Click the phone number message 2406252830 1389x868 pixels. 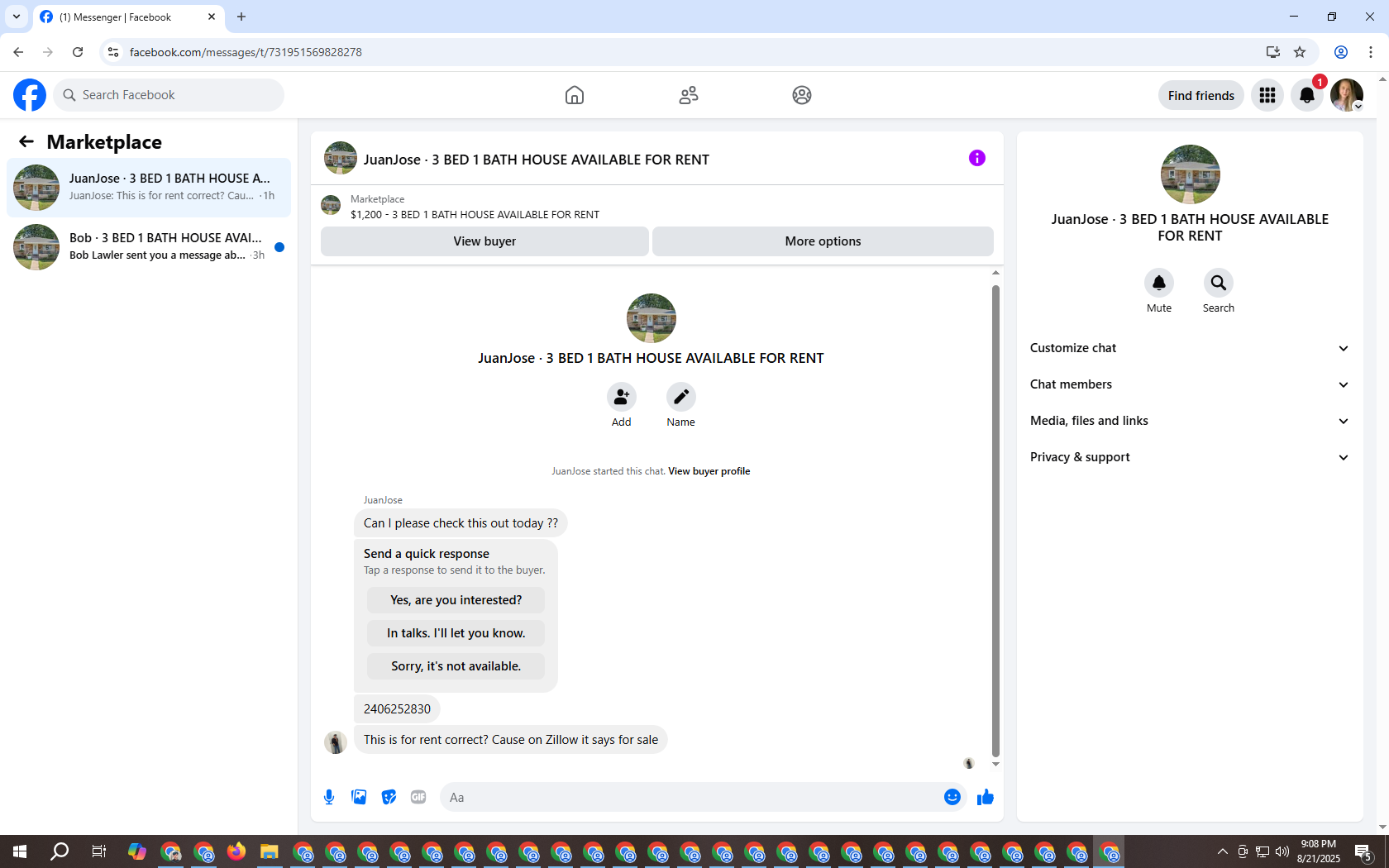pos(397,709)
